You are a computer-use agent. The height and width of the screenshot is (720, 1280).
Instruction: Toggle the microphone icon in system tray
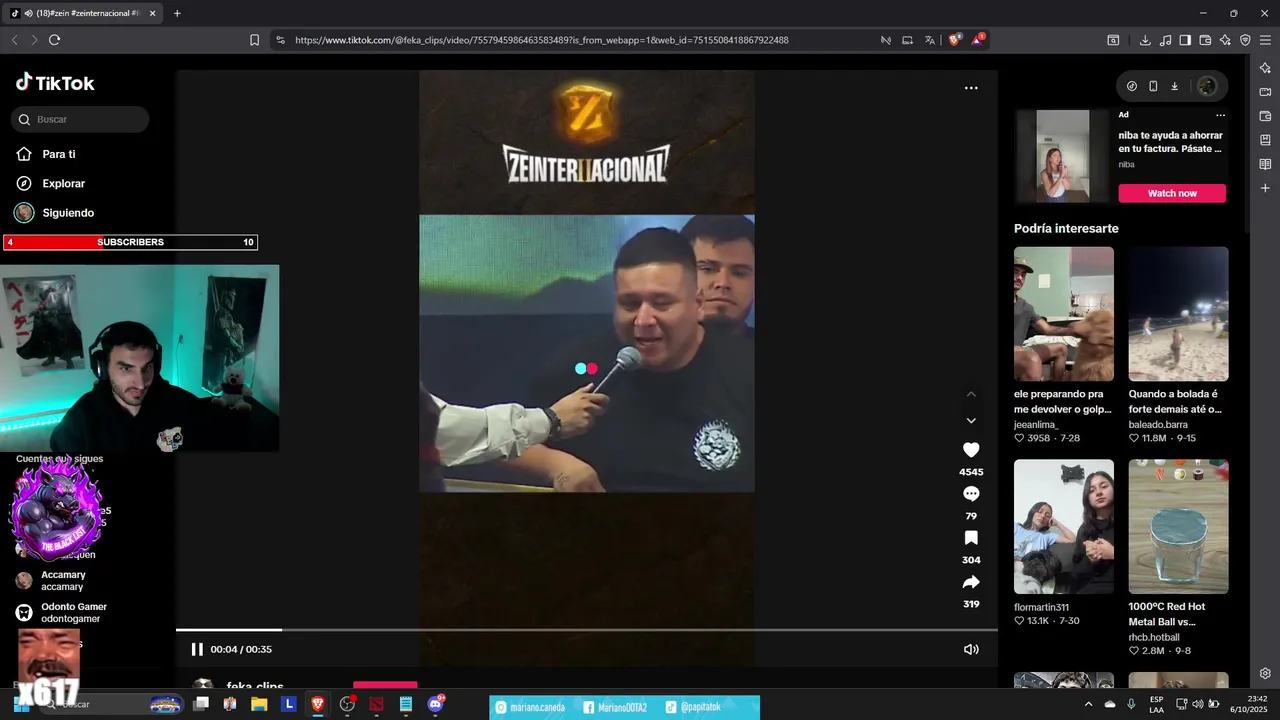coord(1131,704)
